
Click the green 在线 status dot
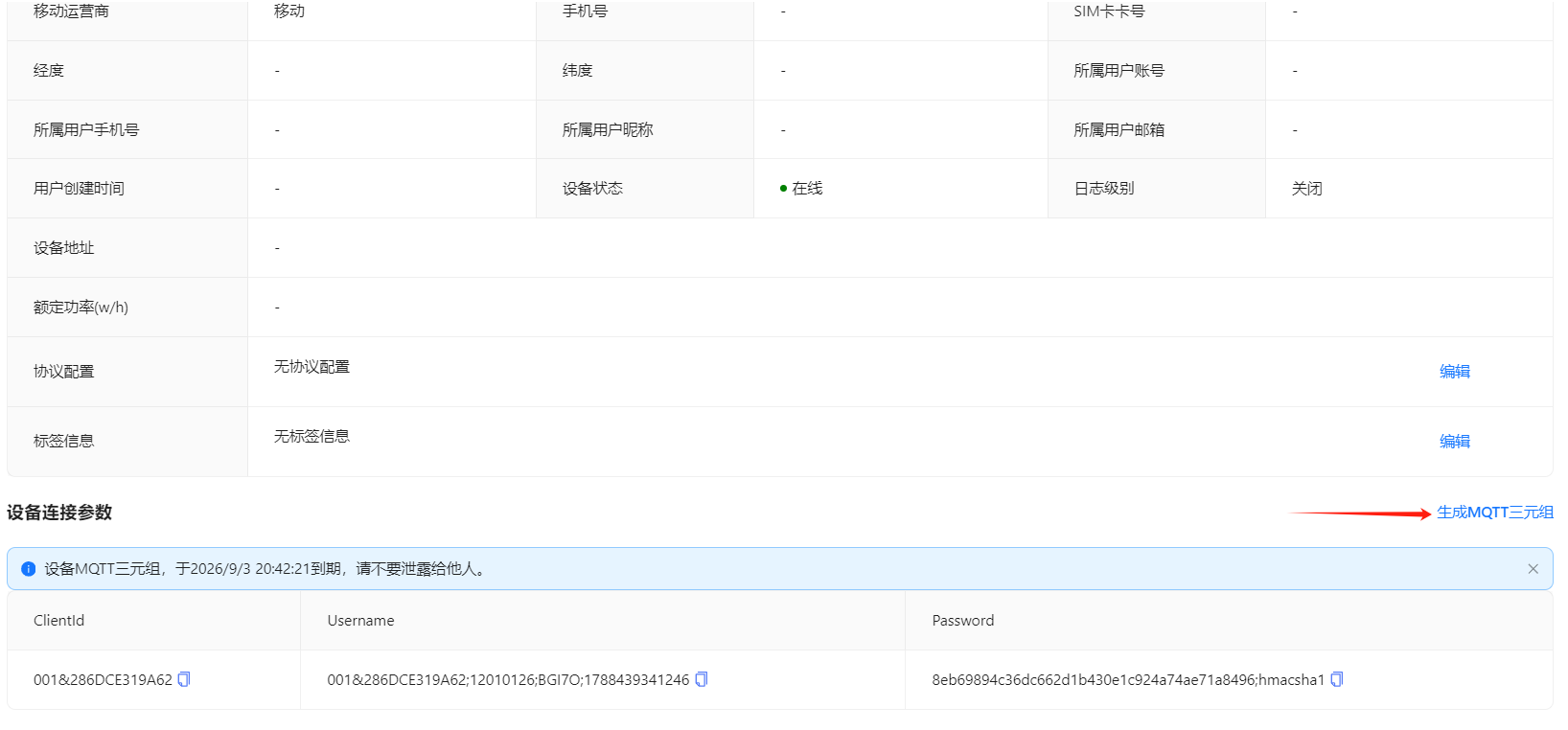click(783, 189)
